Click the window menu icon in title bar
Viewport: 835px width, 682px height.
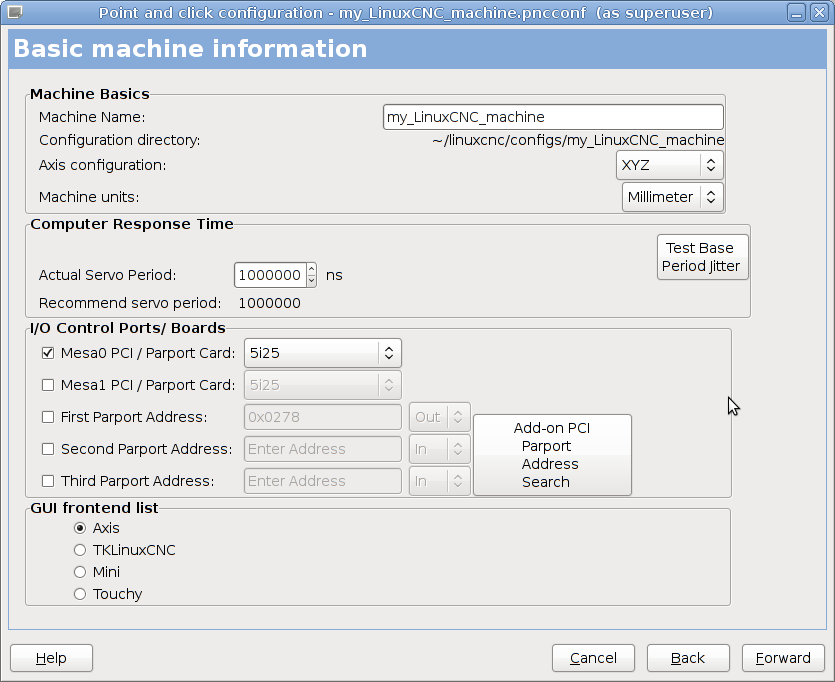(15, 12)
